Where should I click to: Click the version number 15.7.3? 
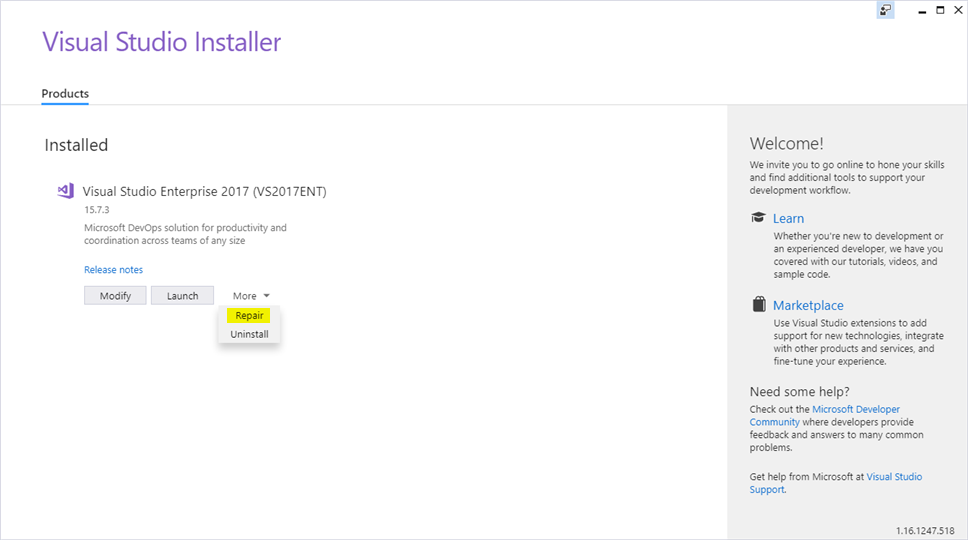[97, 210]
